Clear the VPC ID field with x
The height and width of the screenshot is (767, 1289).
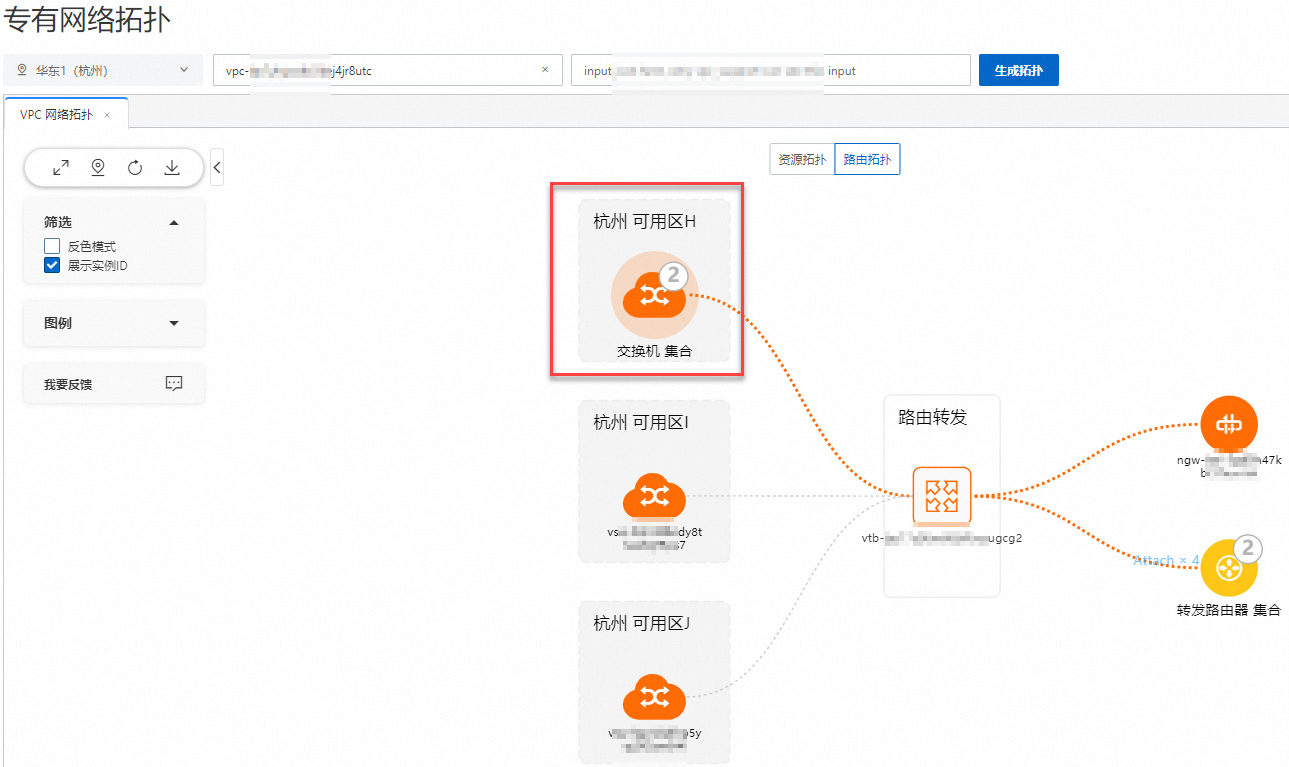tap(545, 70)
